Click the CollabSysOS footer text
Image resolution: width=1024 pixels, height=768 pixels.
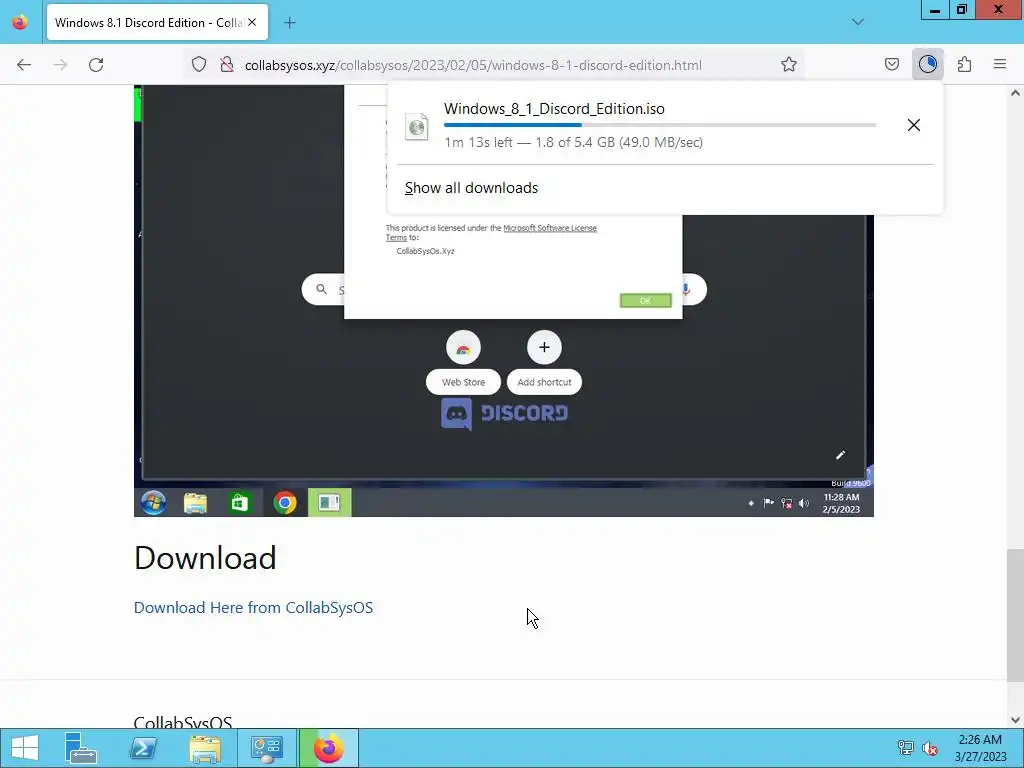click(x=183, y=722)
